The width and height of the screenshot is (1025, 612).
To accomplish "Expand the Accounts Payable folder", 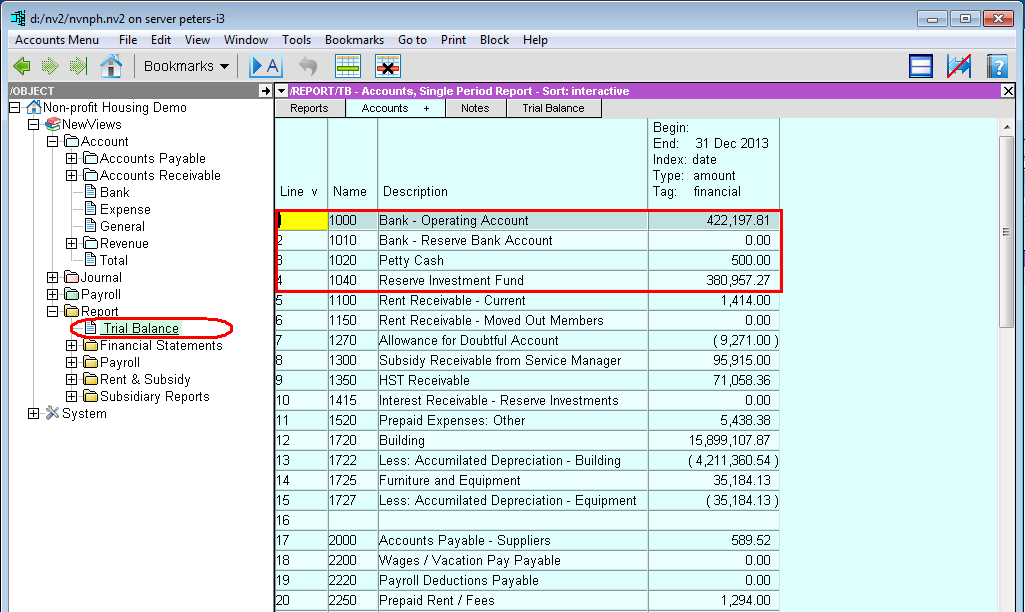I will (71, 158).
